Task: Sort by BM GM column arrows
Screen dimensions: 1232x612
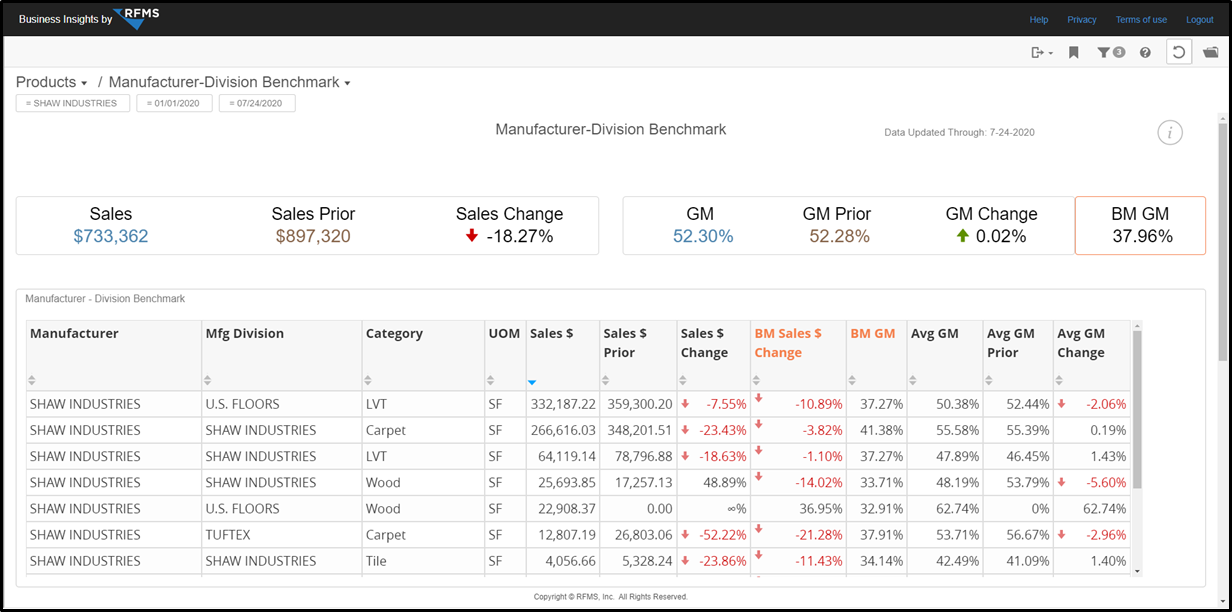Action: [x=853, y=380]
